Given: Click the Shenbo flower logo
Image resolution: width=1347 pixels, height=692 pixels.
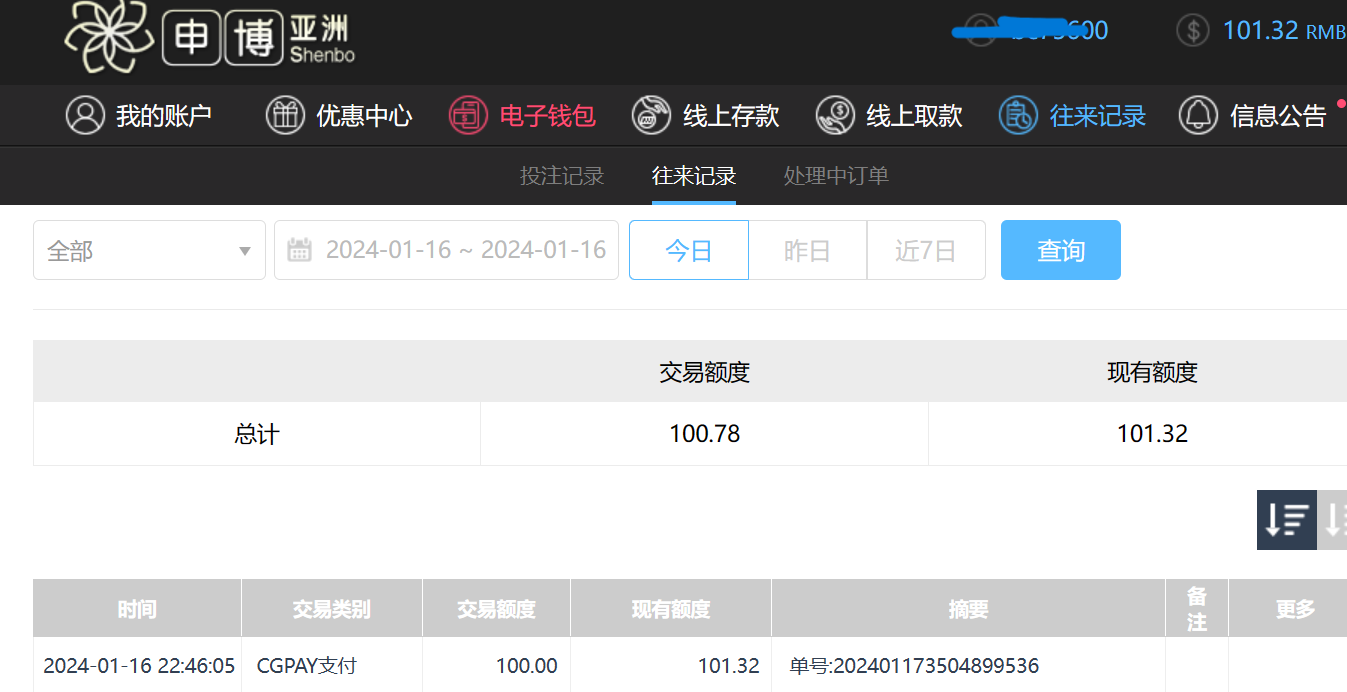Looking at the screenshot, I should tap(108, 37).
